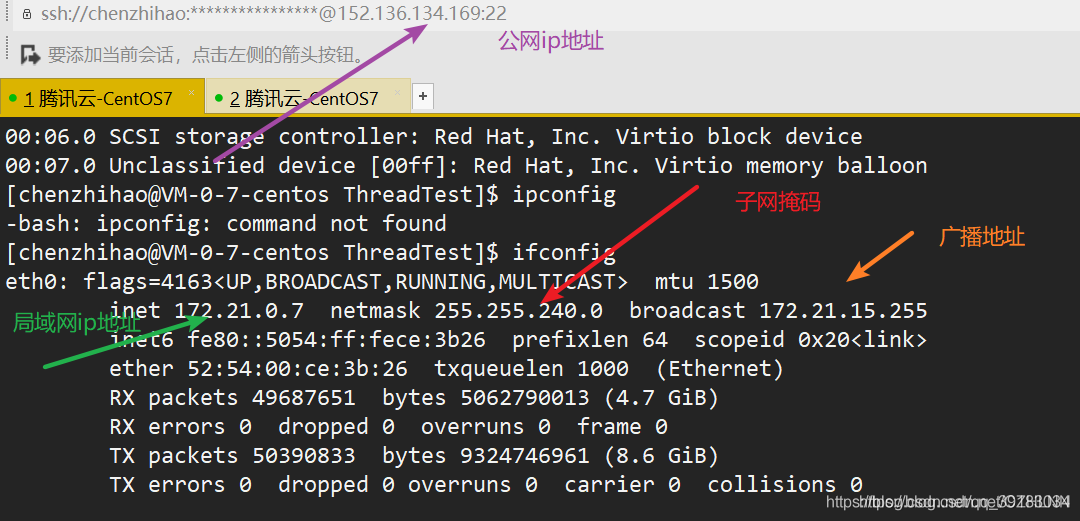Click the 广播地址 orange annotation label
The height and width of the screenshot is (521, 1080).
click(982, 238)
